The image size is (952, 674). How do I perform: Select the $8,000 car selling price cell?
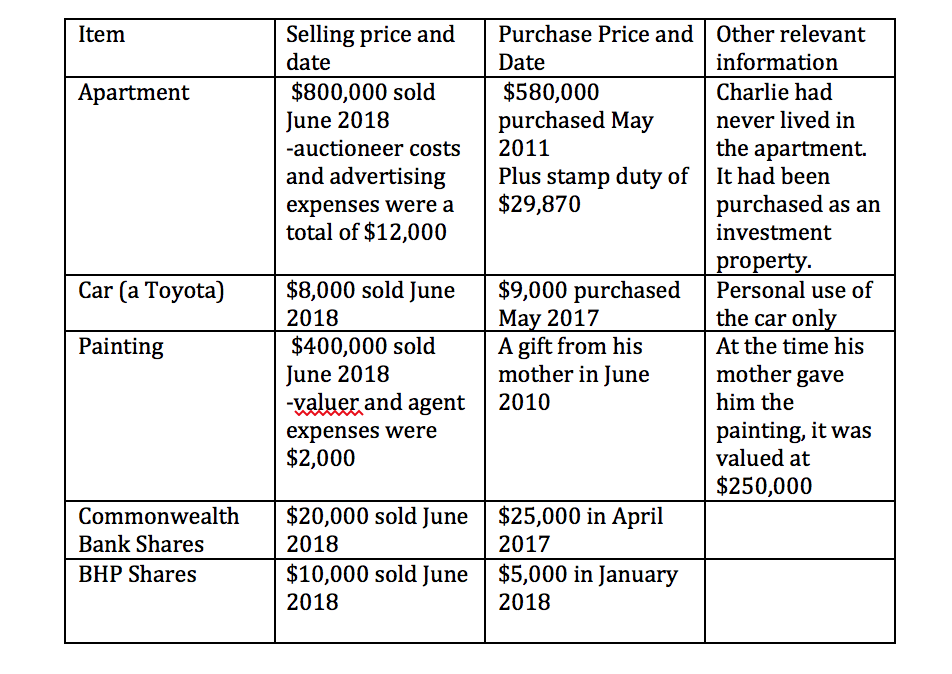click(x=370, y=304)
